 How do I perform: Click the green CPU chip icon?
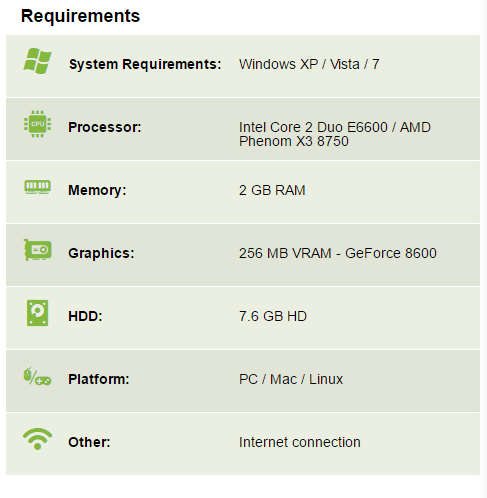click(37, 124)
